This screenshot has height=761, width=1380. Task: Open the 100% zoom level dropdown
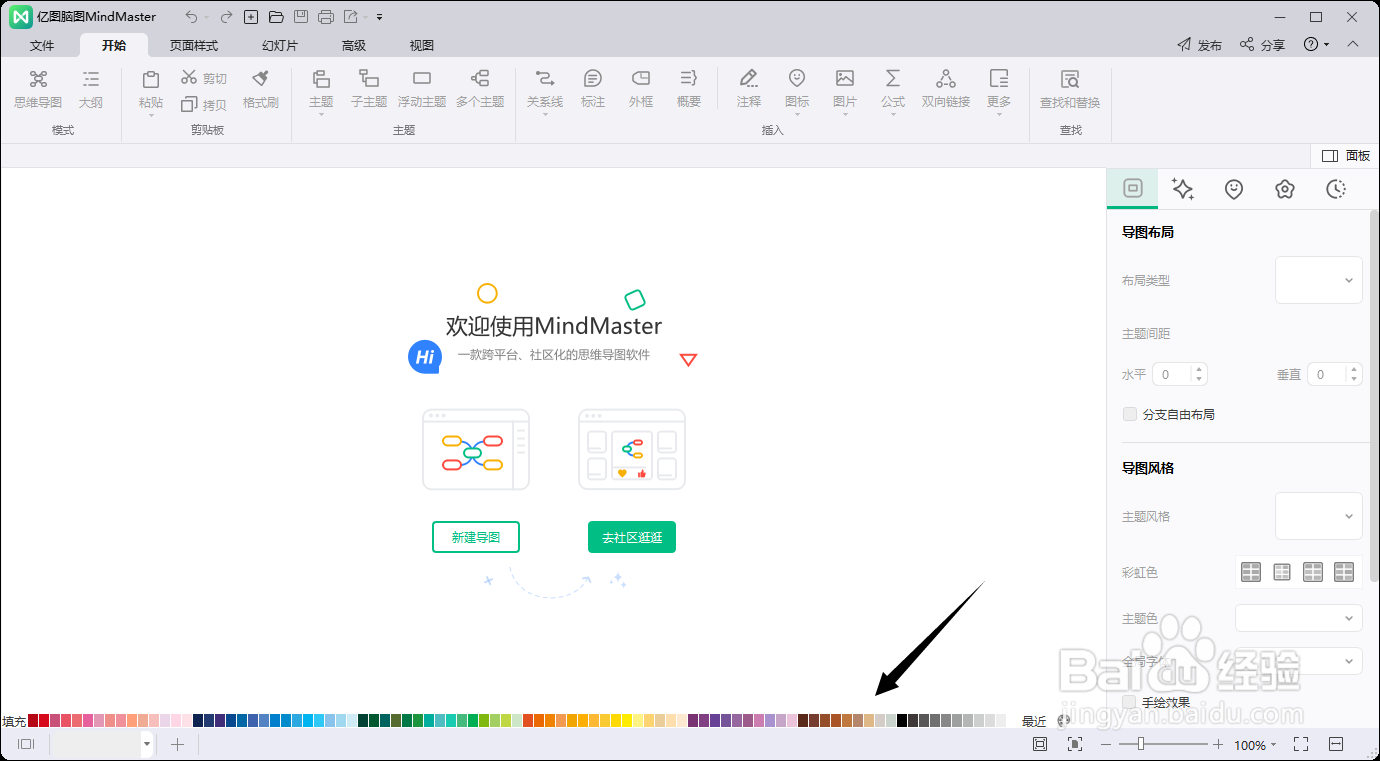(1255, 745)
